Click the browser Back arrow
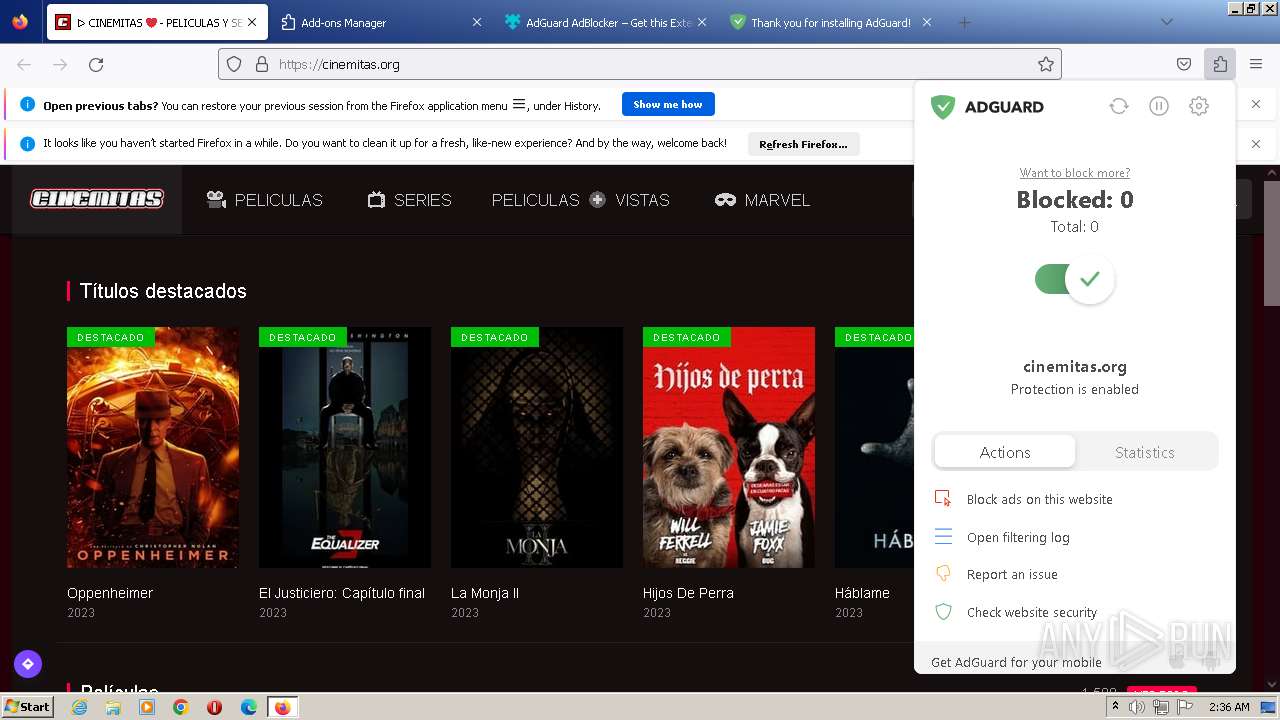1280x720 pixels. 24,64
